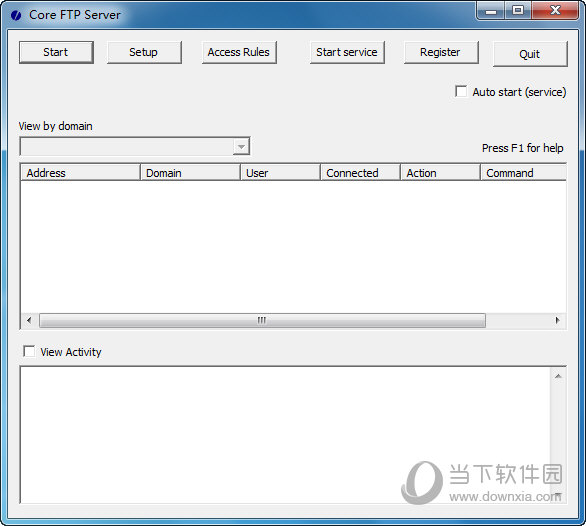
Task: Click the Action column header
Action: [x=440, y=173]
